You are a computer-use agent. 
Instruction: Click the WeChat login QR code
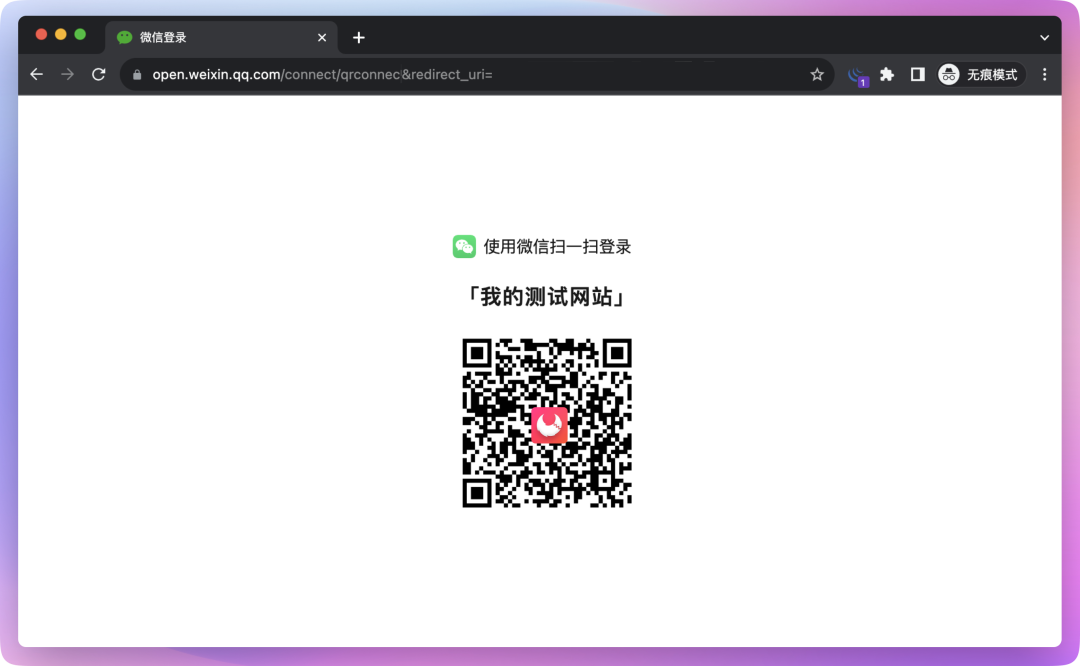[547, 423]
